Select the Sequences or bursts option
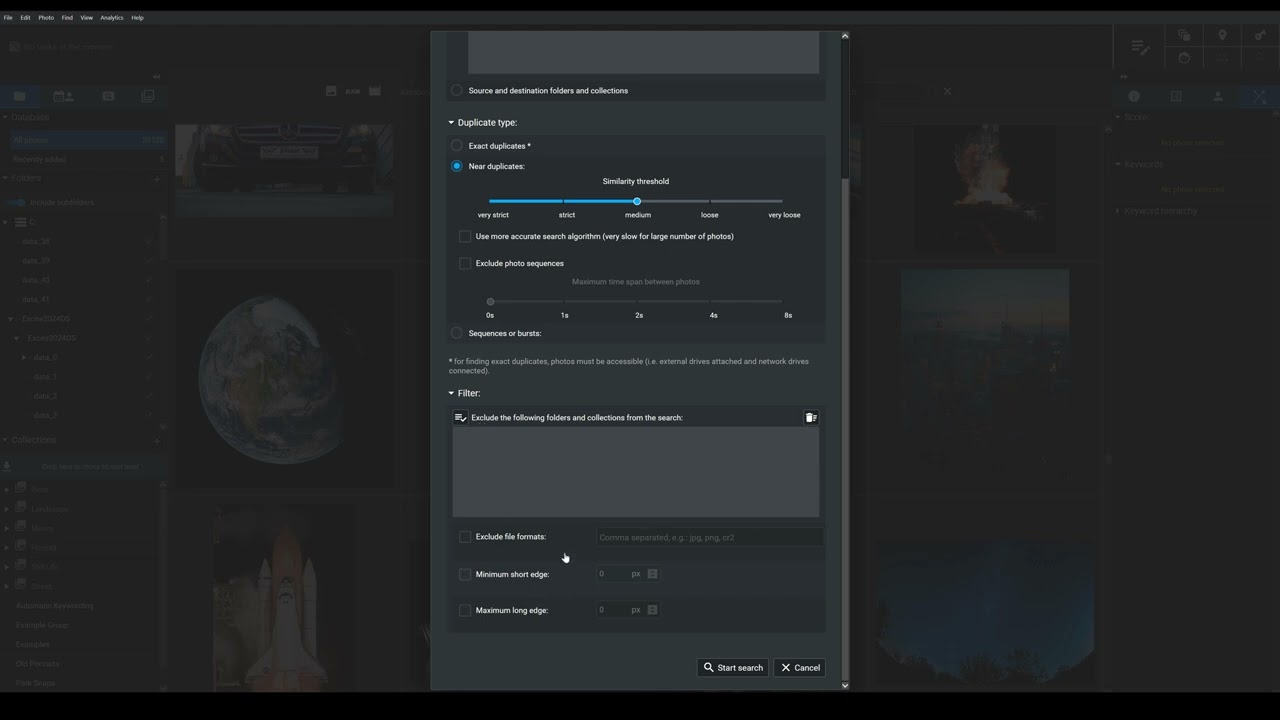The image size is (1280, 720). [x=457, y=333]
